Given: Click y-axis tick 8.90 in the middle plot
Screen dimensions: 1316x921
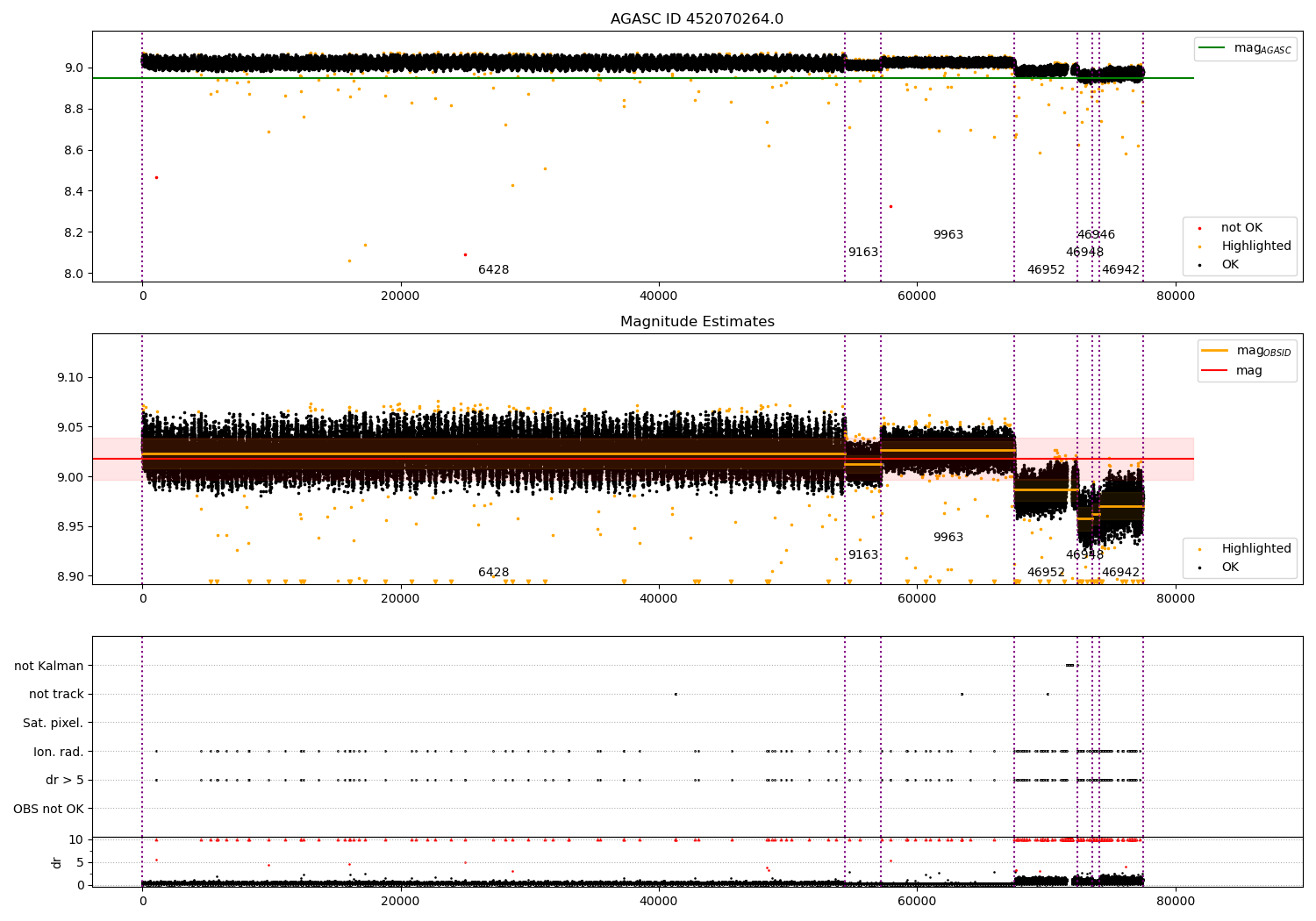Looking at the screenshot, I should [70, 577].
